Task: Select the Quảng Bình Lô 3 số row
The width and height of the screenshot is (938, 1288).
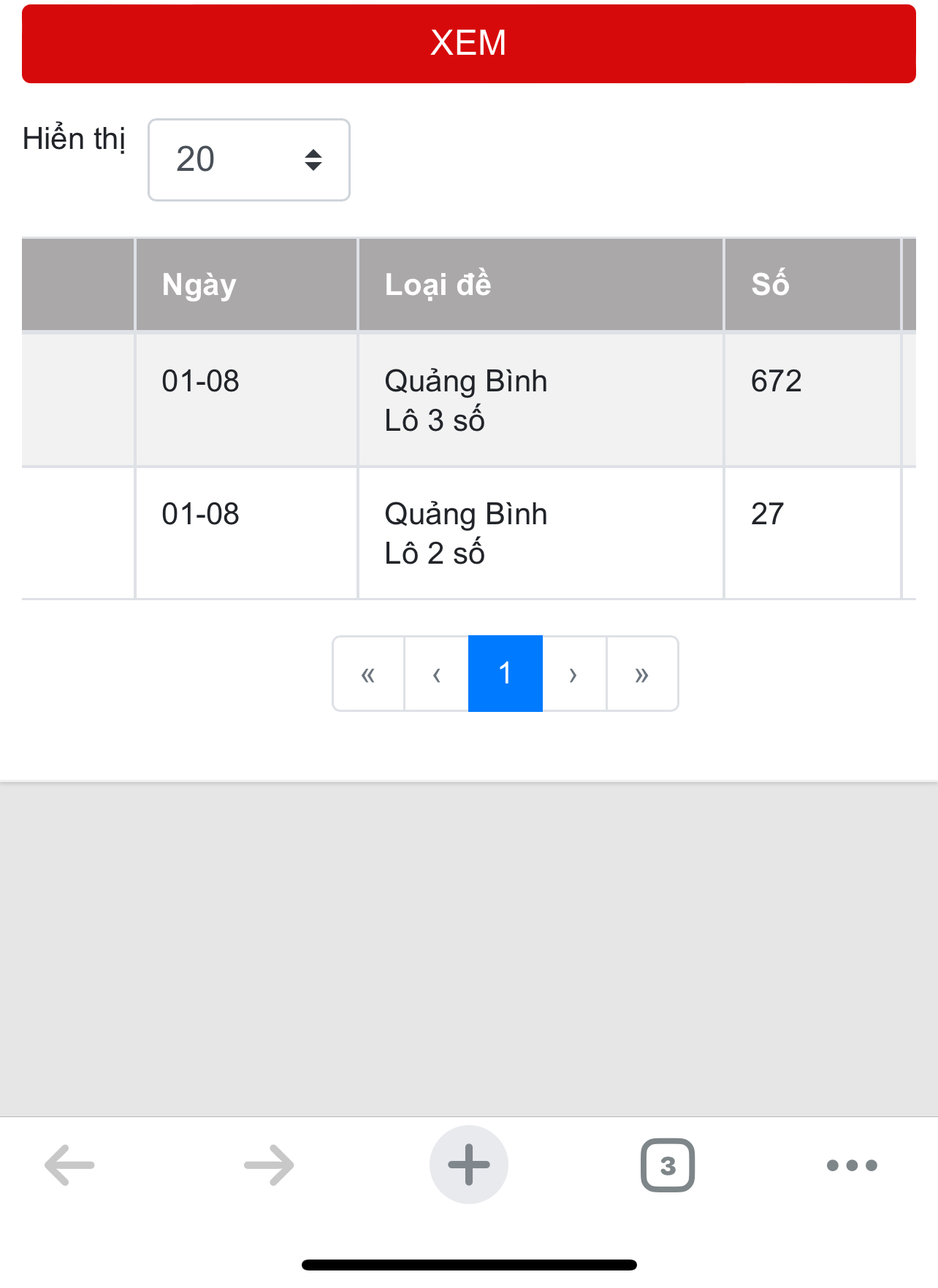Action: pos(466,401)
